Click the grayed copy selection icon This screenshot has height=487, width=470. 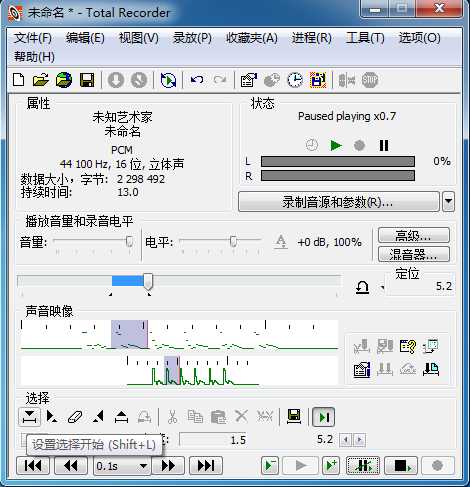pos(195,417)
